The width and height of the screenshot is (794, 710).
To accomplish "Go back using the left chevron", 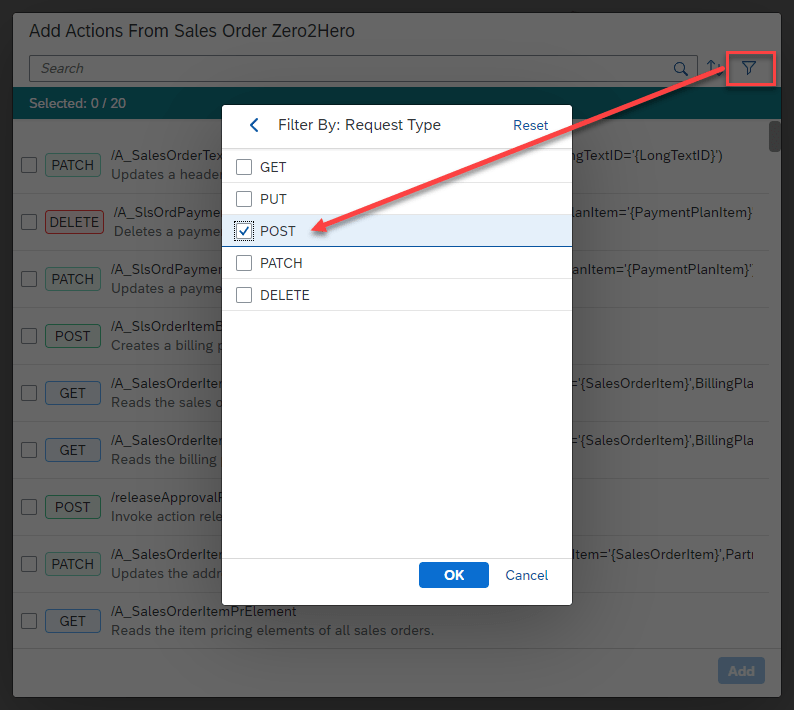I will (x=254, y=125).
